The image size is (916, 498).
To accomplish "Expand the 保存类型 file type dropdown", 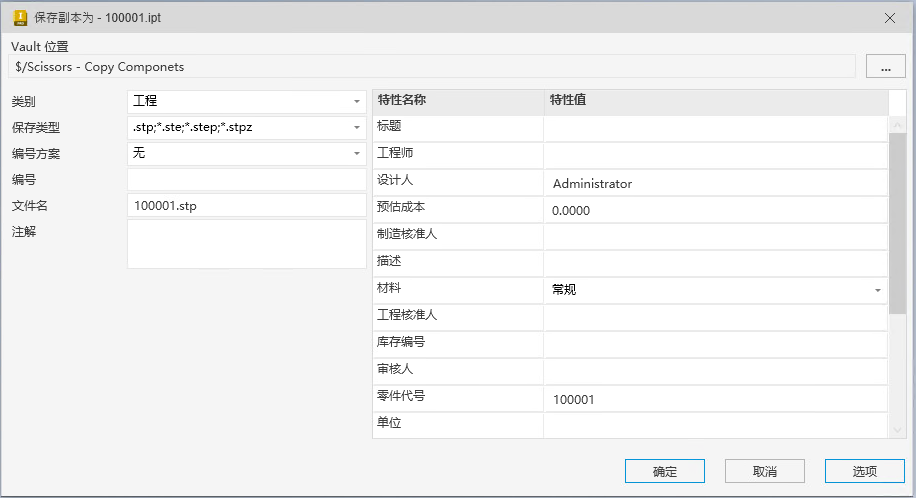I will 357,127.
